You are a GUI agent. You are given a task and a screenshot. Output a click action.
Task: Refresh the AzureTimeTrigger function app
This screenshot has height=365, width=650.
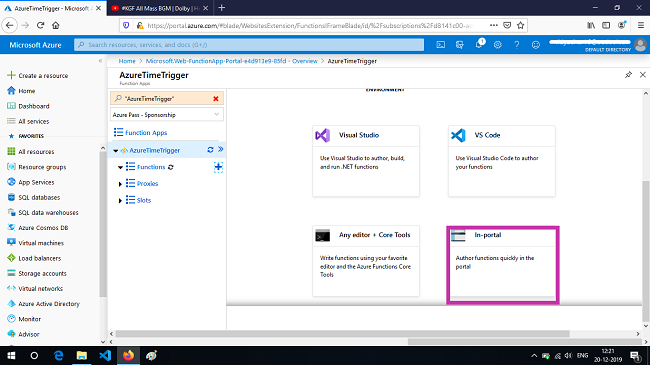[210, 150]
